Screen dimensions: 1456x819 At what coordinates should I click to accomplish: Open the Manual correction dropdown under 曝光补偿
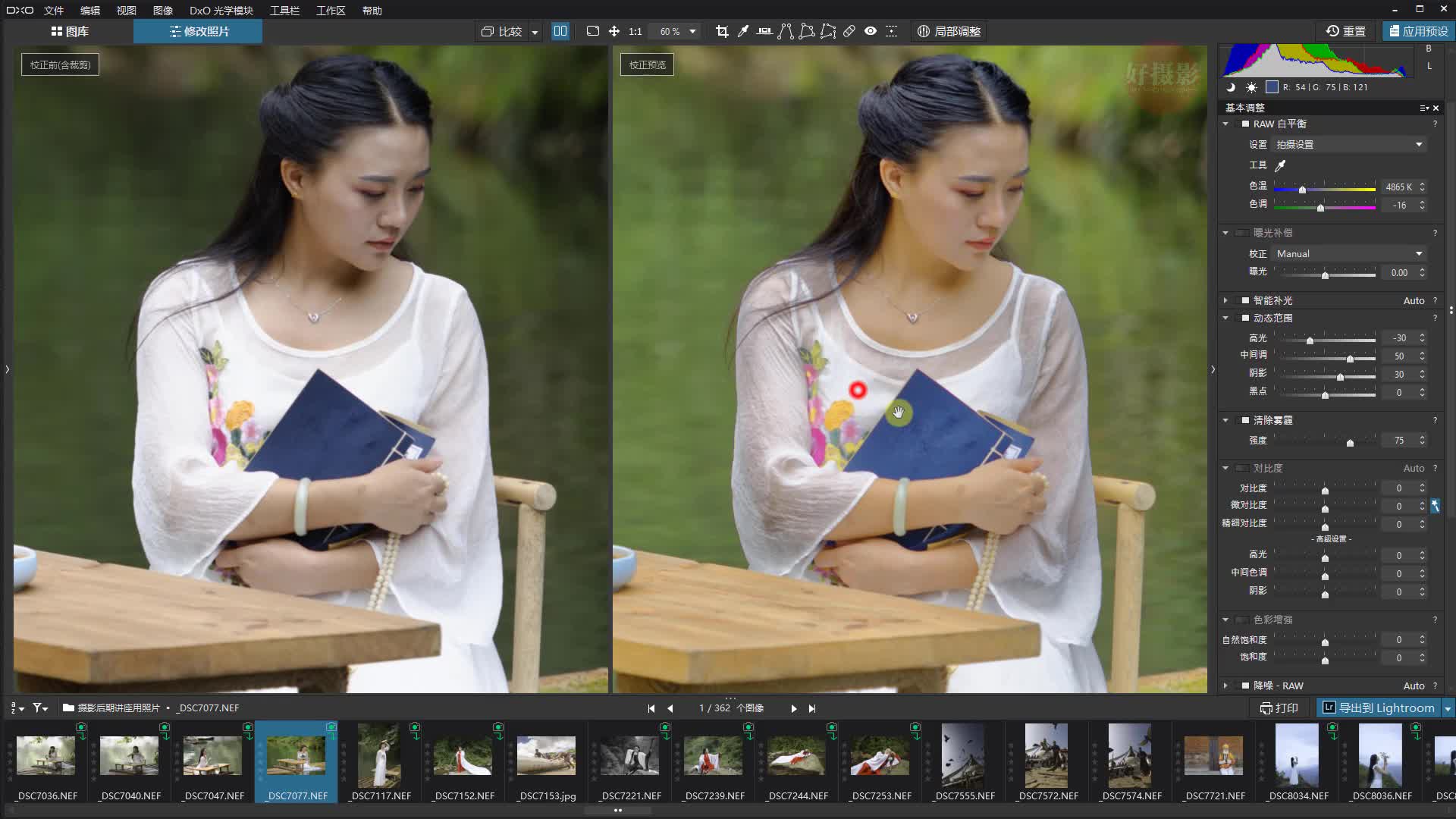point(1348,253)
